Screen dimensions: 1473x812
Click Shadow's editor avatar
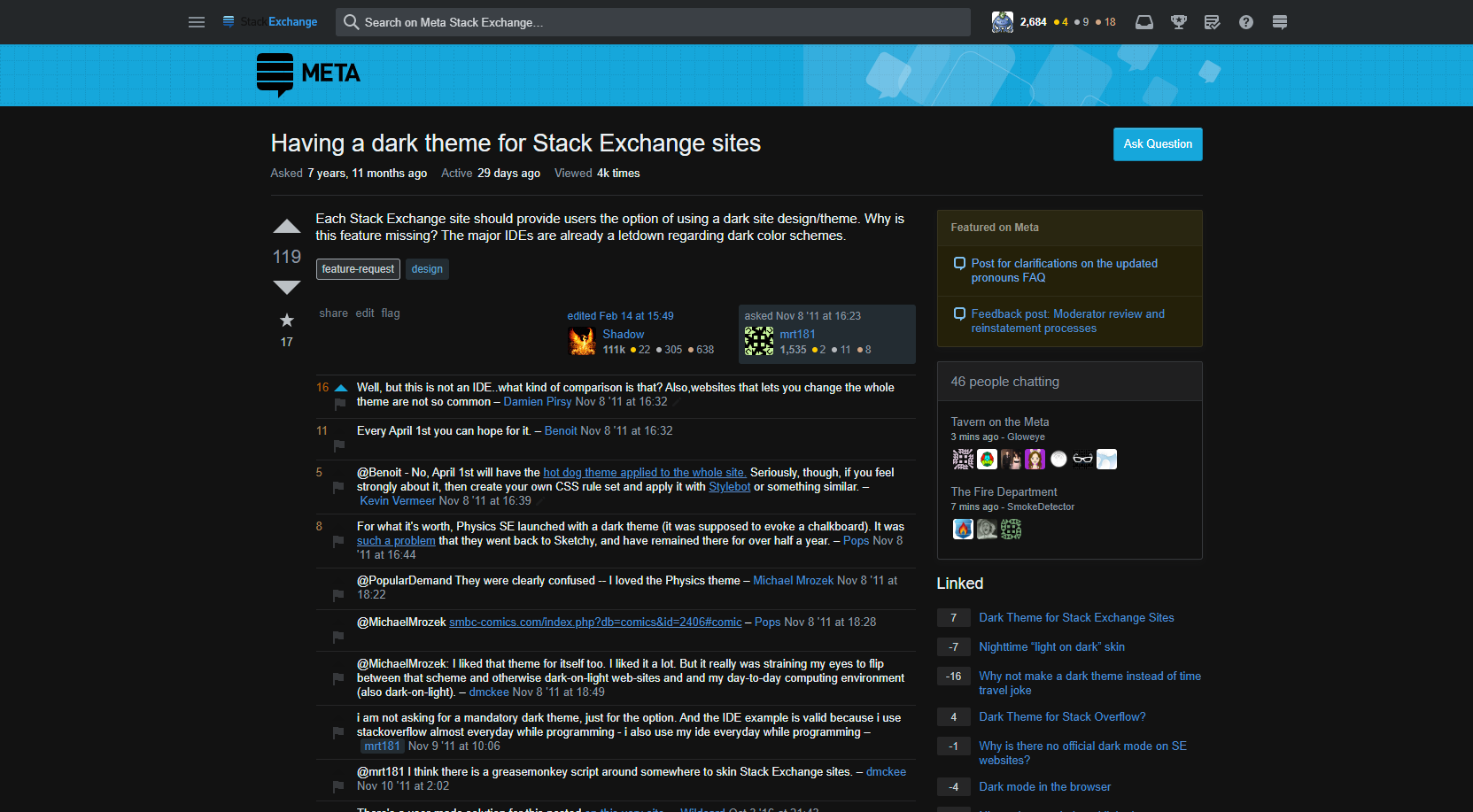pyautogui.click(x=582, y=341)
